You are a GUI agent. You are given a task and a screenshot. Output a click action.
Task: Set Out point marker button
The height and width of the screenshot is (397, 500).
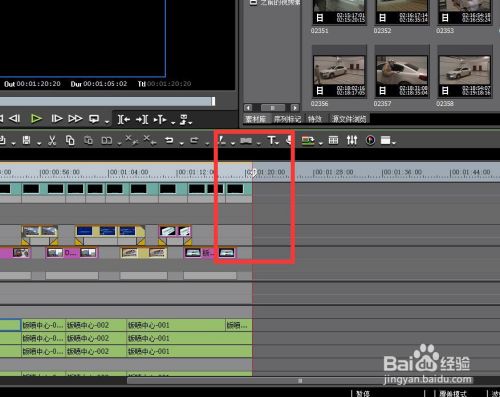coord(142,119)
